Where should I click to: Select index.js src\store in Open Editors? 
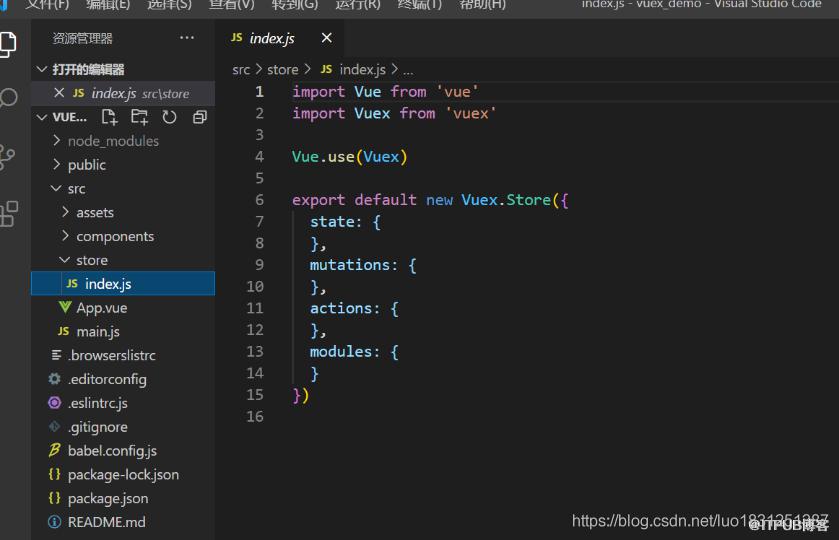click(123, 93)
